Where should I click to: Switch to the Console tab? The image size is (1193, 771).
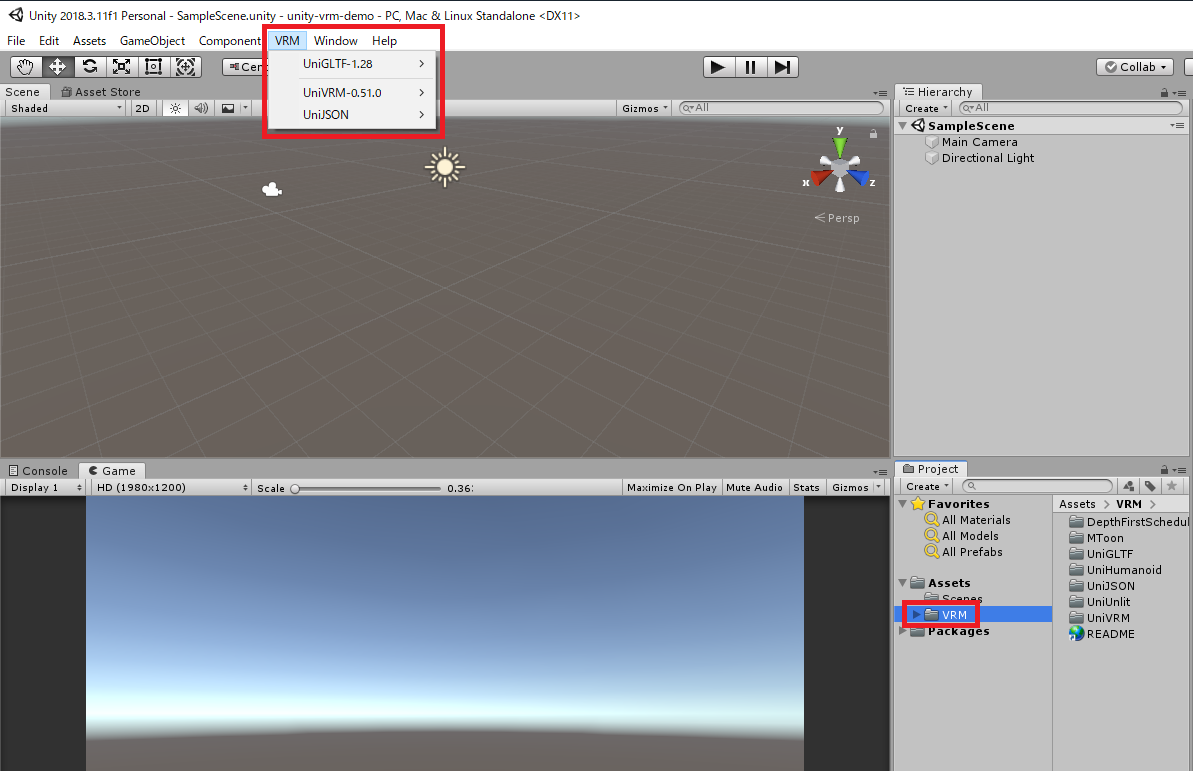tap(38, 471)
